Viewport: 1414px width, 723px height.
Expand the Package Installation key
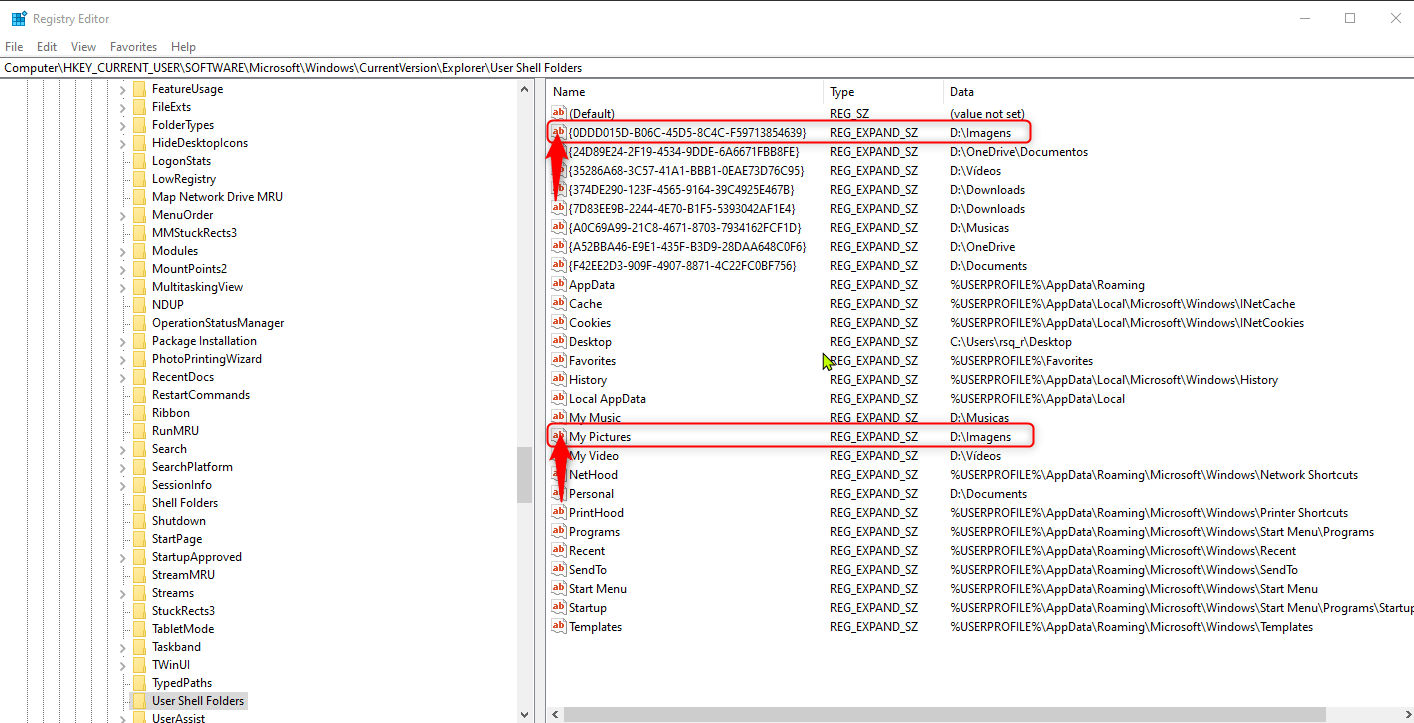click(x=122, y=341)
